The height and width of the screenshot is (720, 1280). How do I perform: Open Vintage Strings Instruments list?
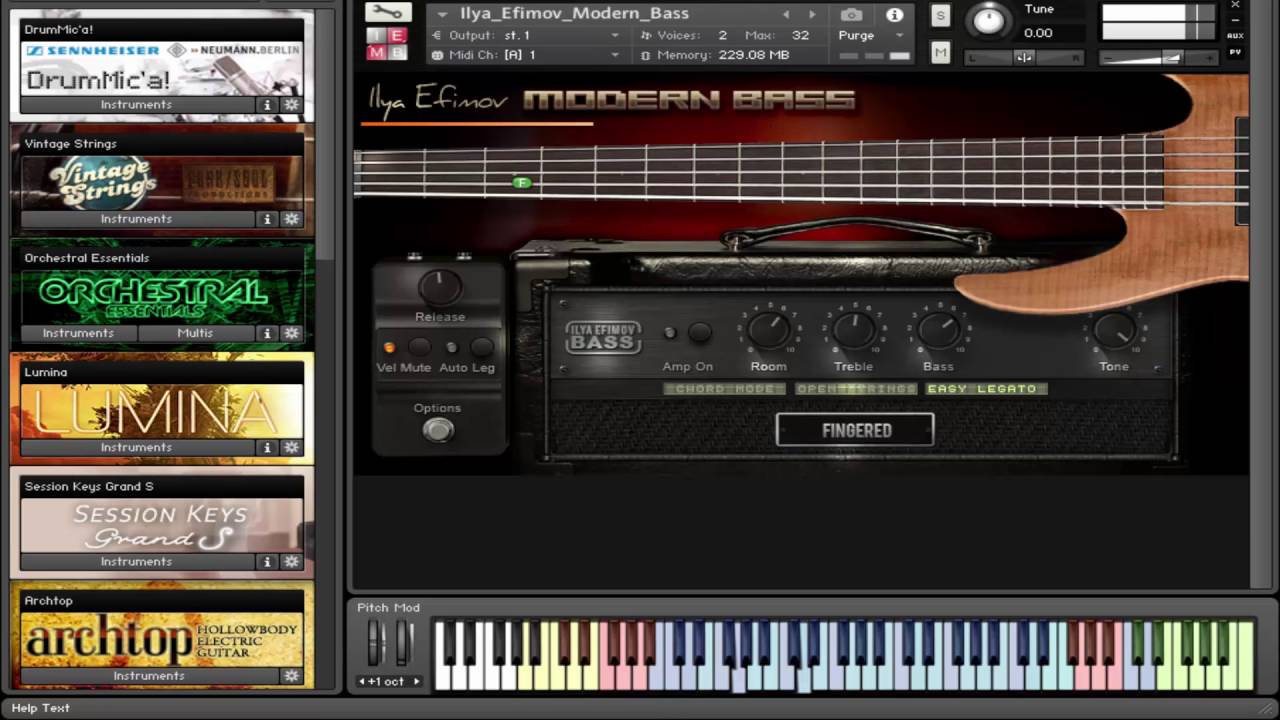pyautogui.click(x=137, y=218)
